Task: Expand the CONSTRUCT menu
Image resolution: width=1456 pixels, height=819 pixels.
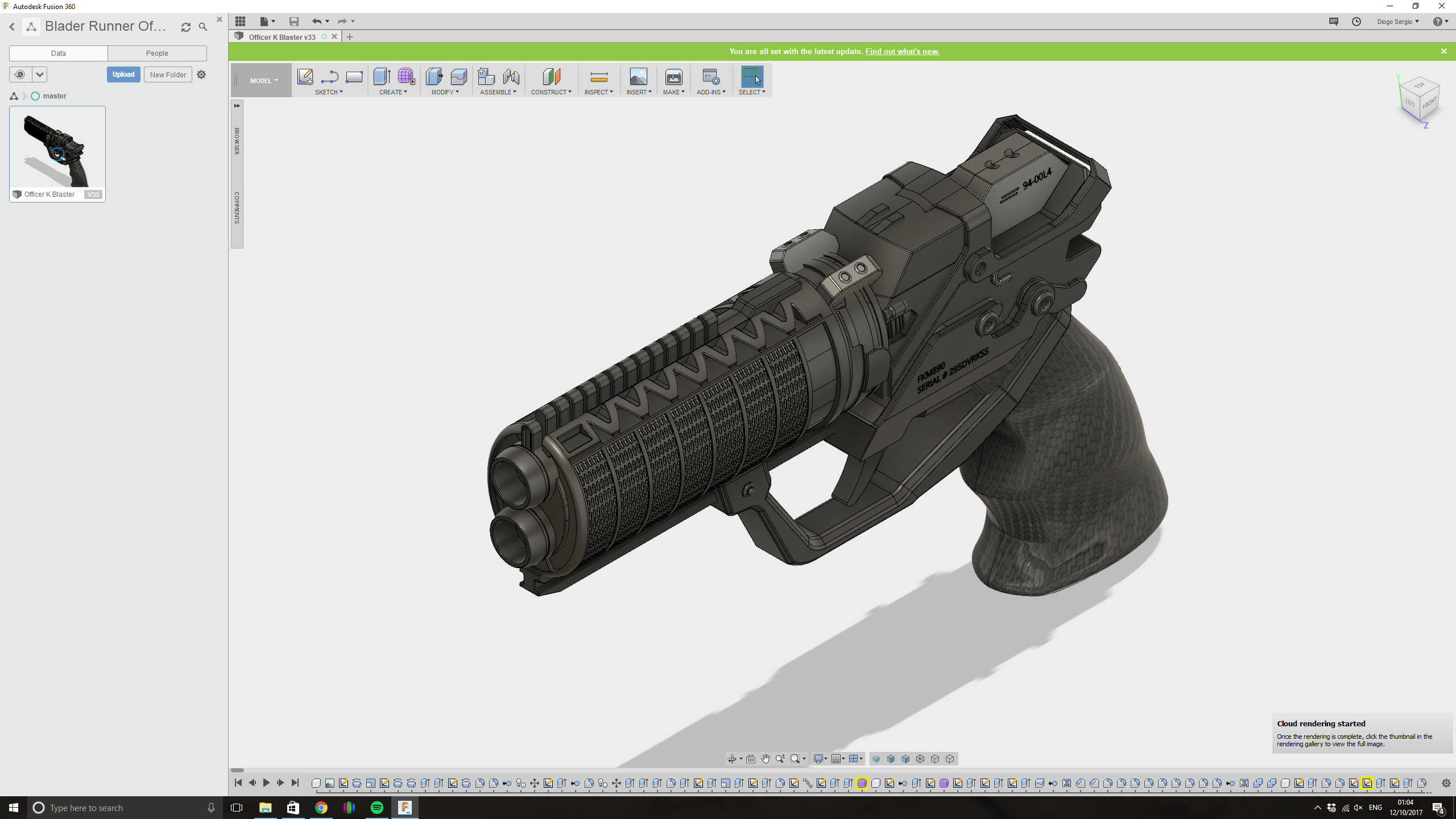Action: tap(551, 92)
